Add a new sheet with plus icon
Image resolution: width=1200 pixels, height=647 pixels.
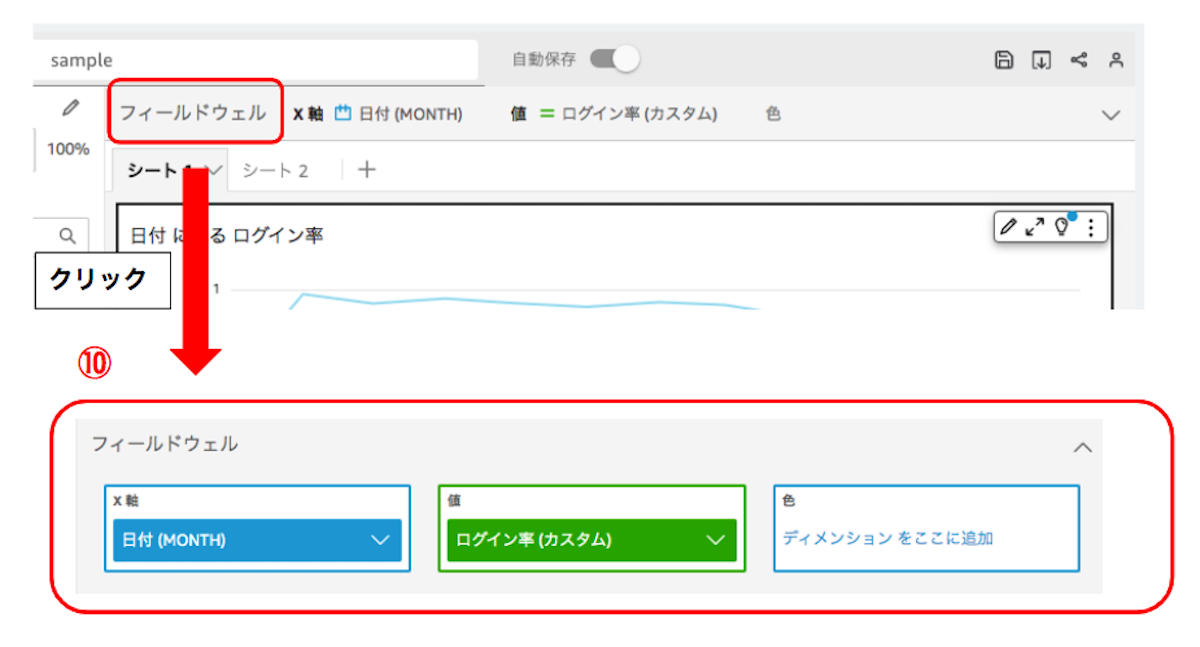pos(367,170)
